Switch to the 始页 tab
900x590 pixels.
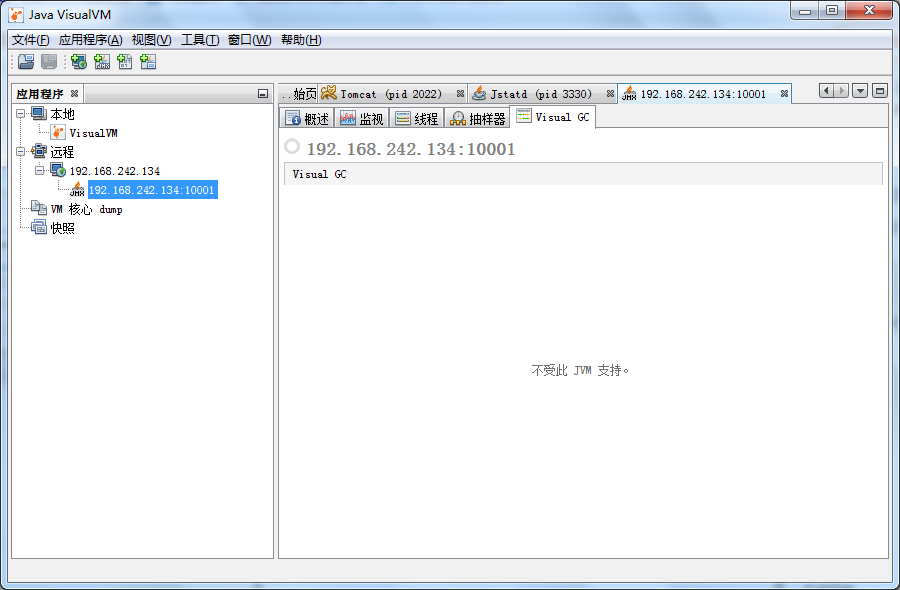tap(298, 94)
